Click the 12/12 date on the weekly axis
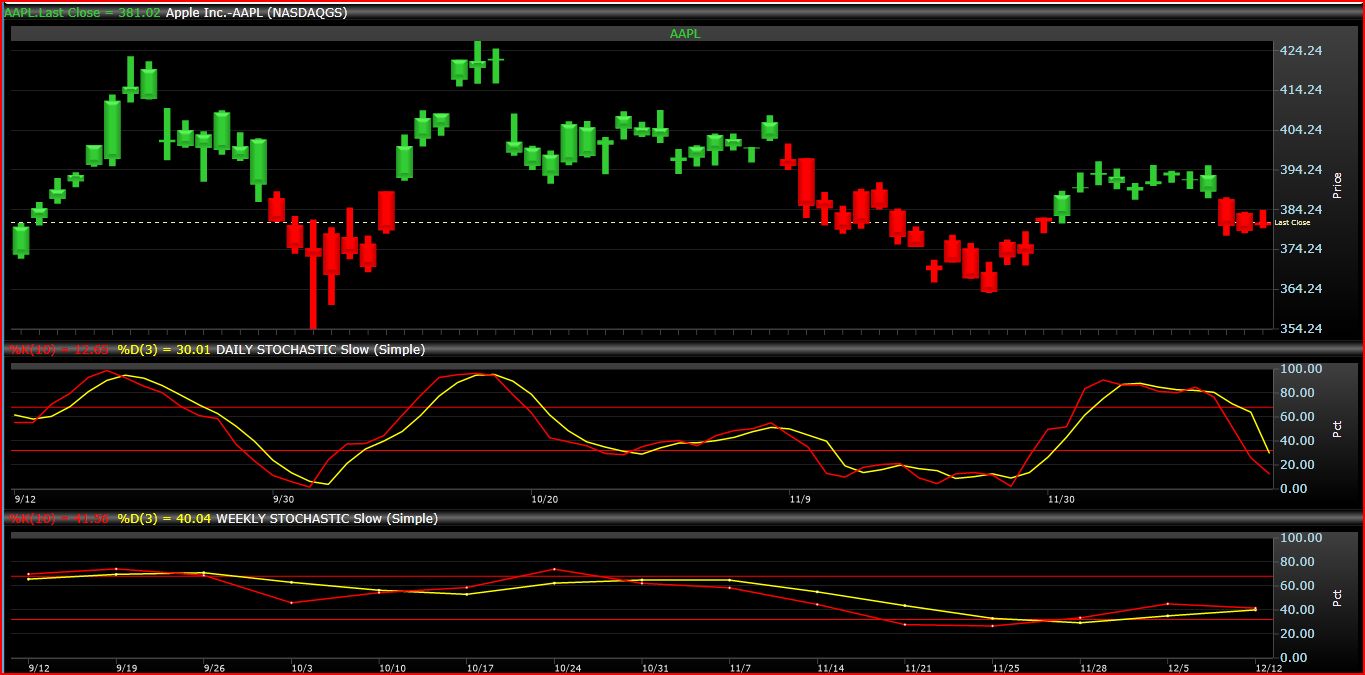 1269,667
